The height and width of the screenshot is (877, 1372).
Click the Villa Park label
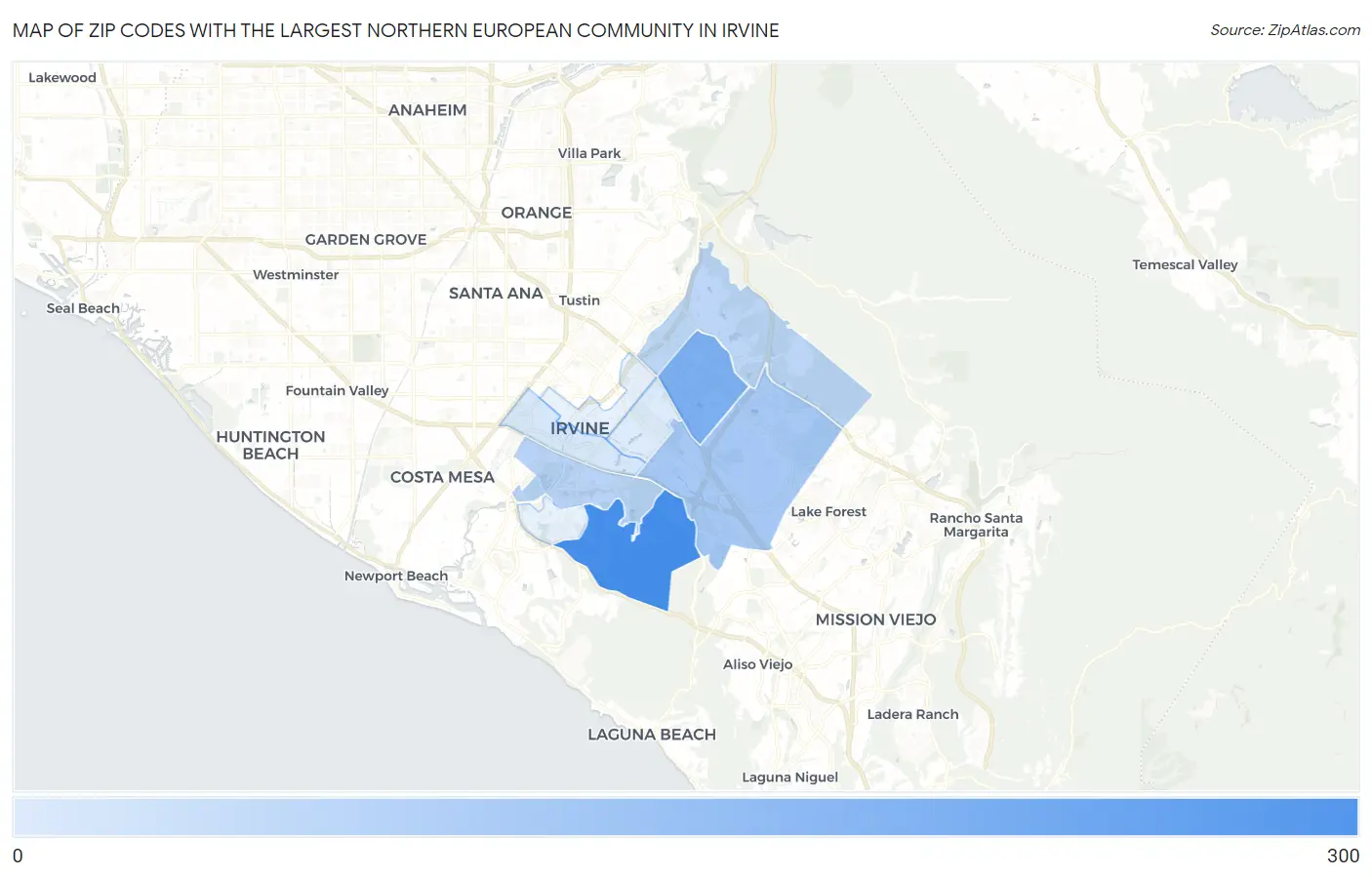[589, 153]
